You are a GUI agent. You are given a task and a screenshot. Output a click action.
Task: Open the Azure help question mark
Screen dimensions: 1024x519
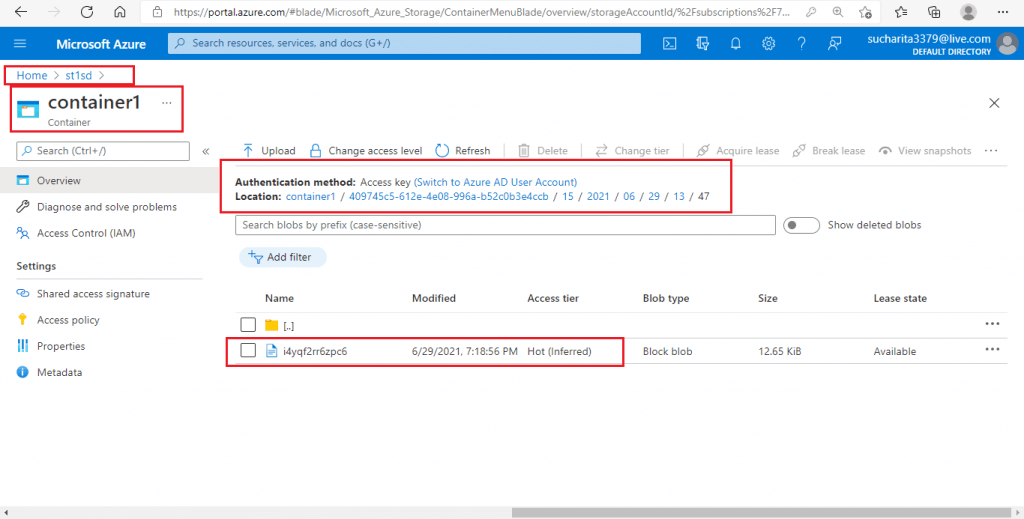802,44
